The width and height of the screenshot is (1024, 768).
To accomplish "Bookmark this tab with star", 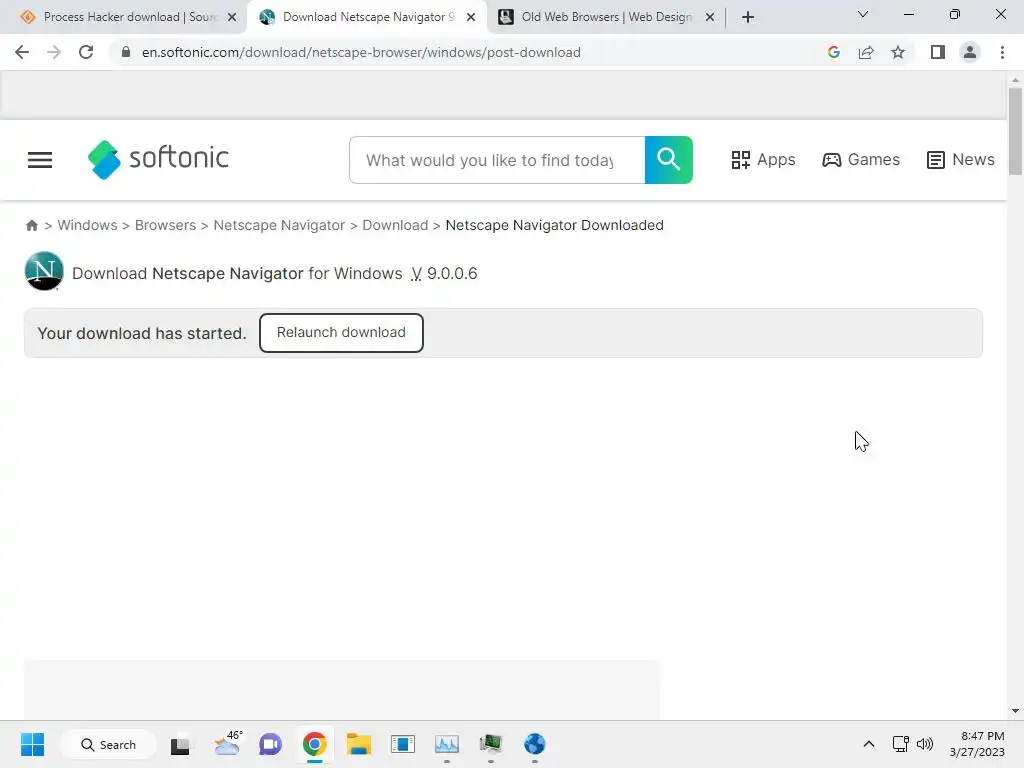I will point(898,52).
